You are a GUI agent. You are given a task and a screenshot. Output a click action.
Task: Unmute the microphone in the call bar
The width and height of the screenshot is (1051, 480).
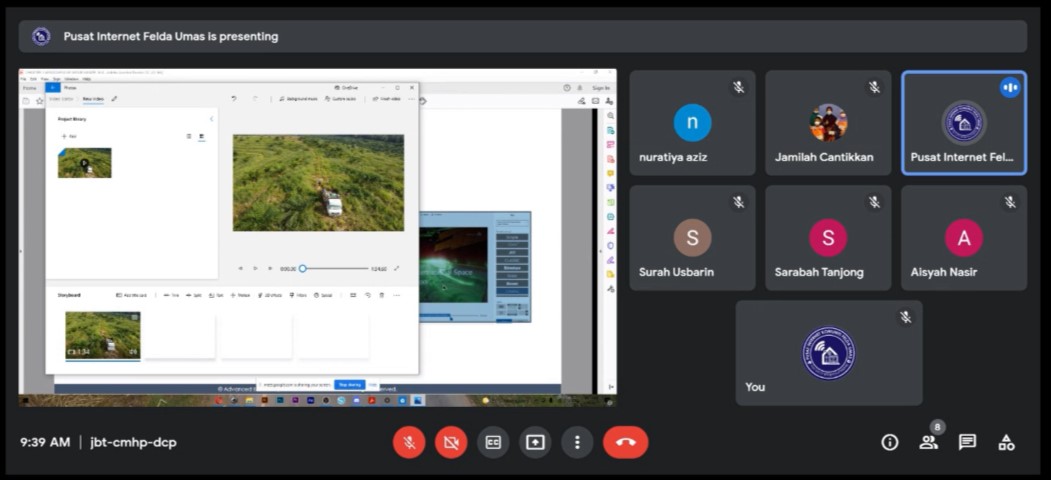pos(409,442)
